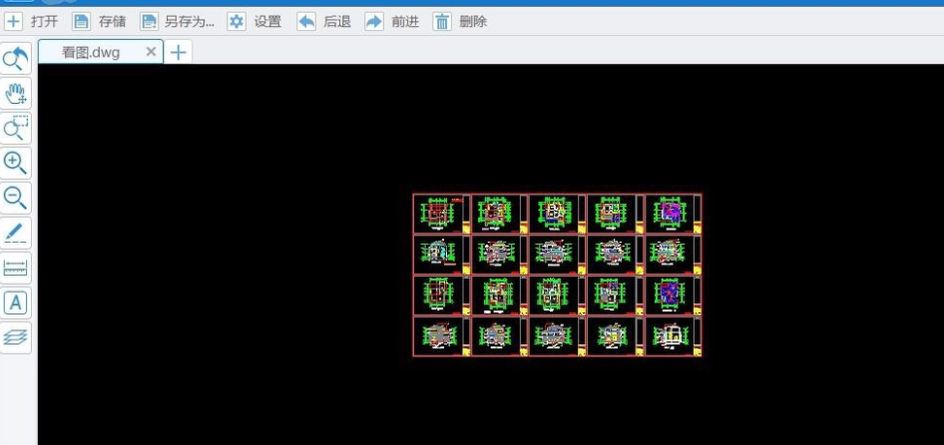Select the pencil line drawing tool
This screenshot has width=944, height=445.
click(16, 233)
